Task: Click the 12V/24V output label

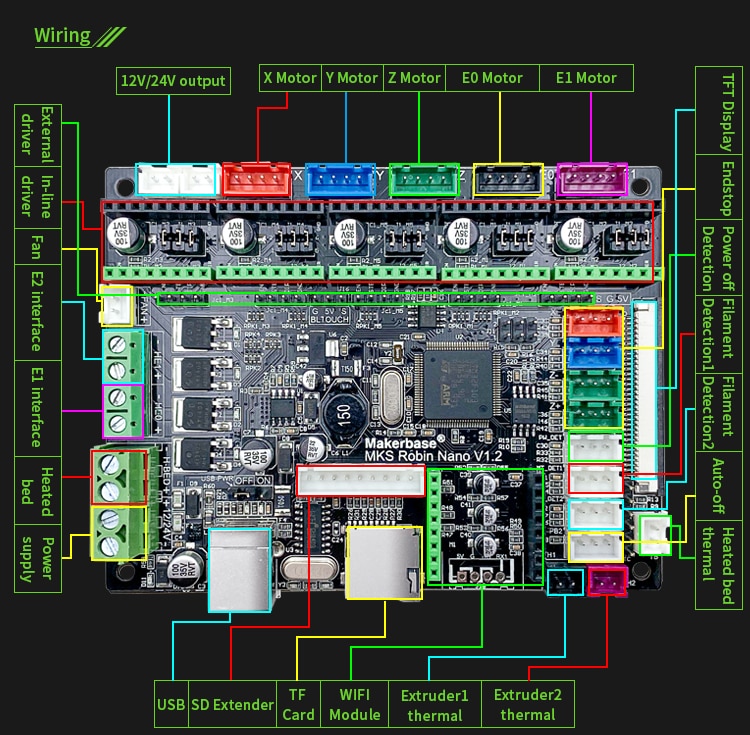Action: [x=173, y=81]
